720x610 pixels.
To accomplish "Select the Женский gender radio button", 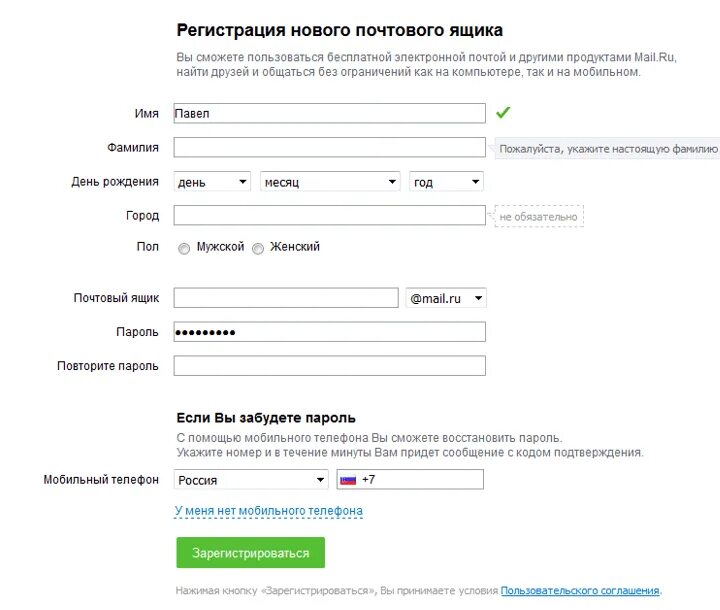I will click(258, 248).
